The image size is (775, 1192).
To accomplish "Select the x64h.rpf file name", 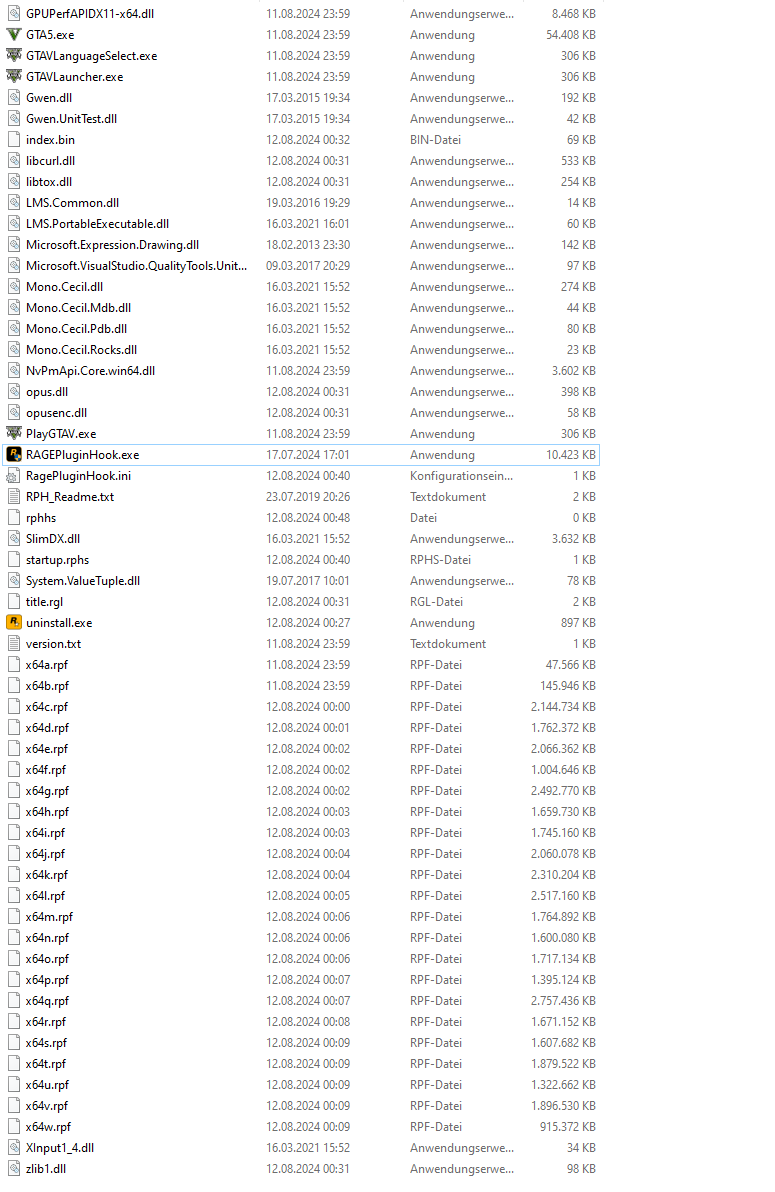I will coord(47,812).
